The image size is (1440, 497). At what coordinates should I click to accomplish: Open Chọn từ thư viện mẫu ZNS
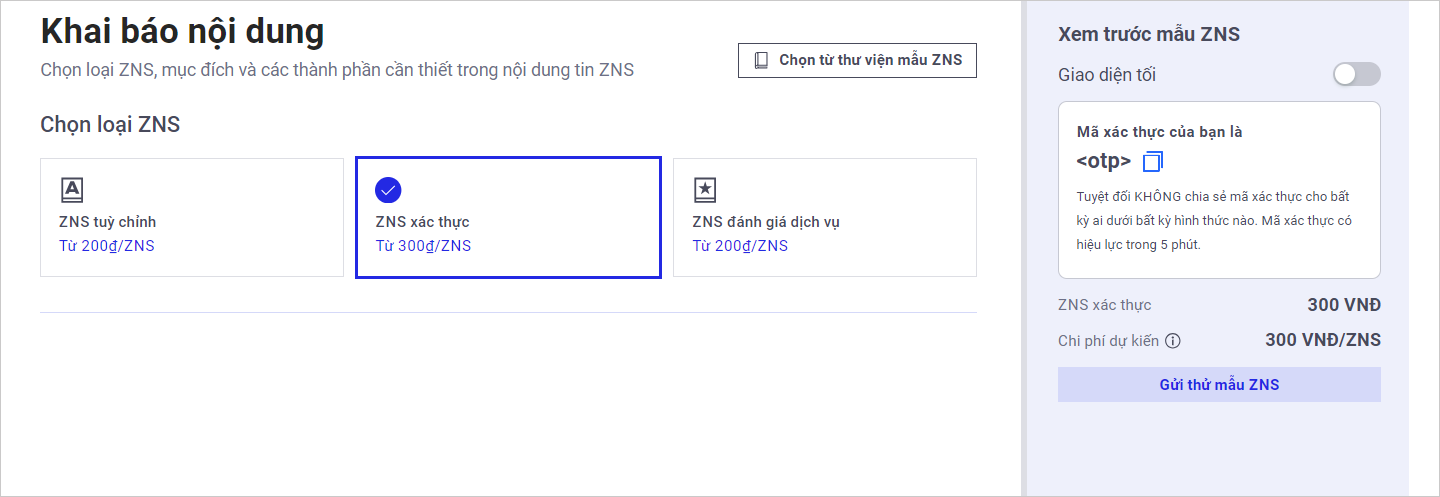click(x=857, y=60)
